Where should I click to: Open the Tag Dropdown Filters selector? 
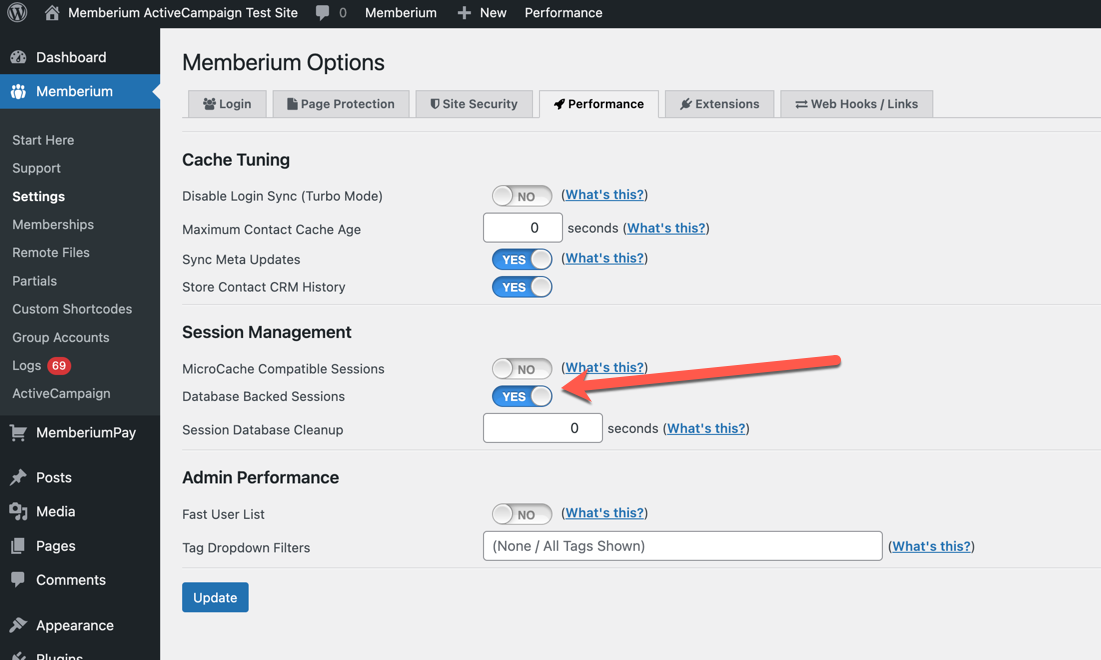coord(683,546)
